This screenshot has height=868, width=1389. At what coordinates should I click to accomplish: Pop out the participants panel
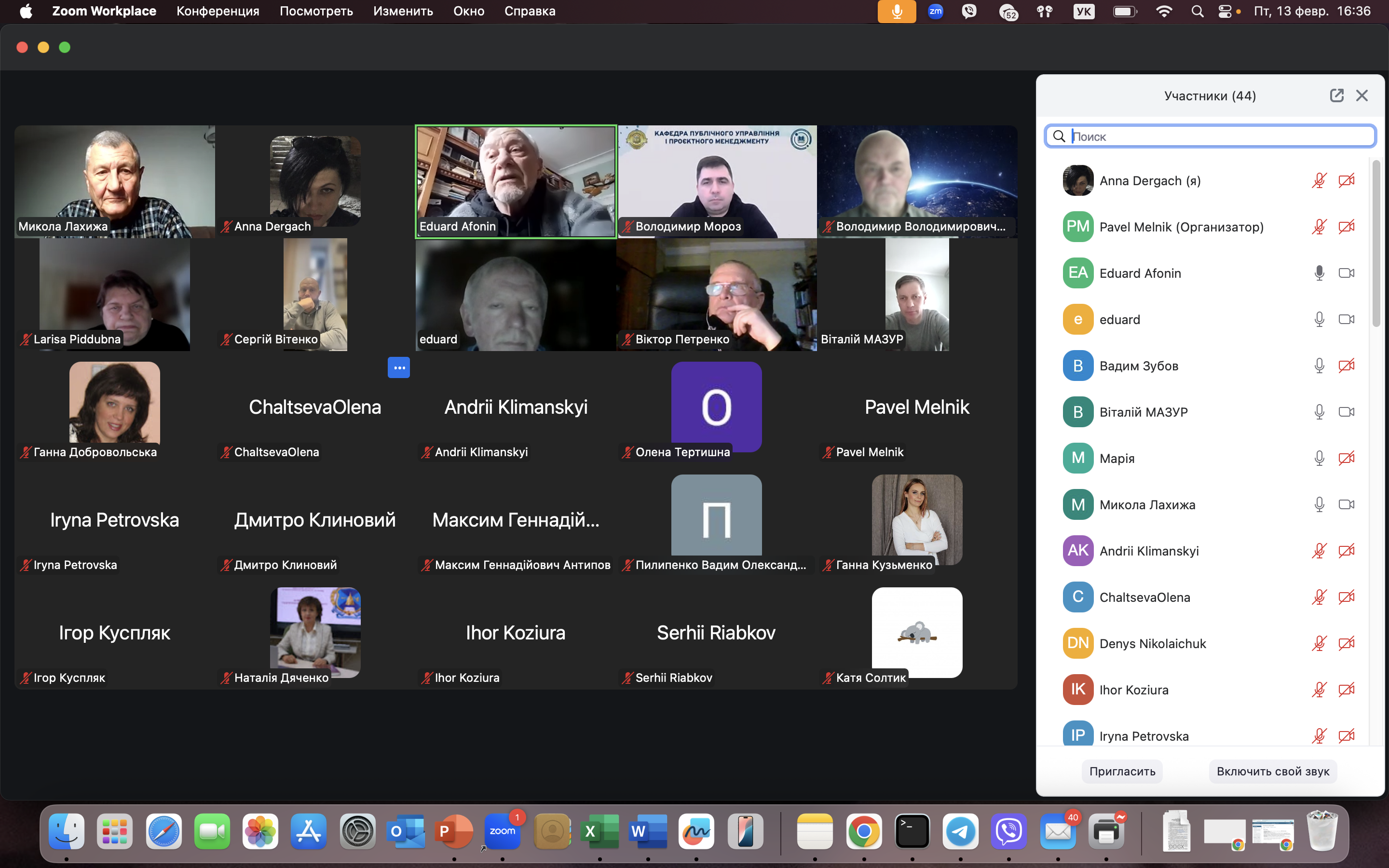click(x=1336, y=95)
